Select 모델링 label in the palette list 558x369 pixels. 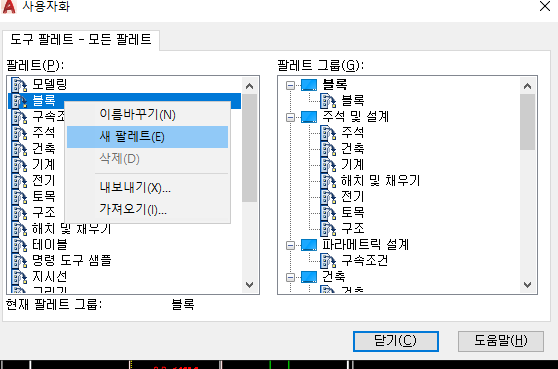click(49, 85)
